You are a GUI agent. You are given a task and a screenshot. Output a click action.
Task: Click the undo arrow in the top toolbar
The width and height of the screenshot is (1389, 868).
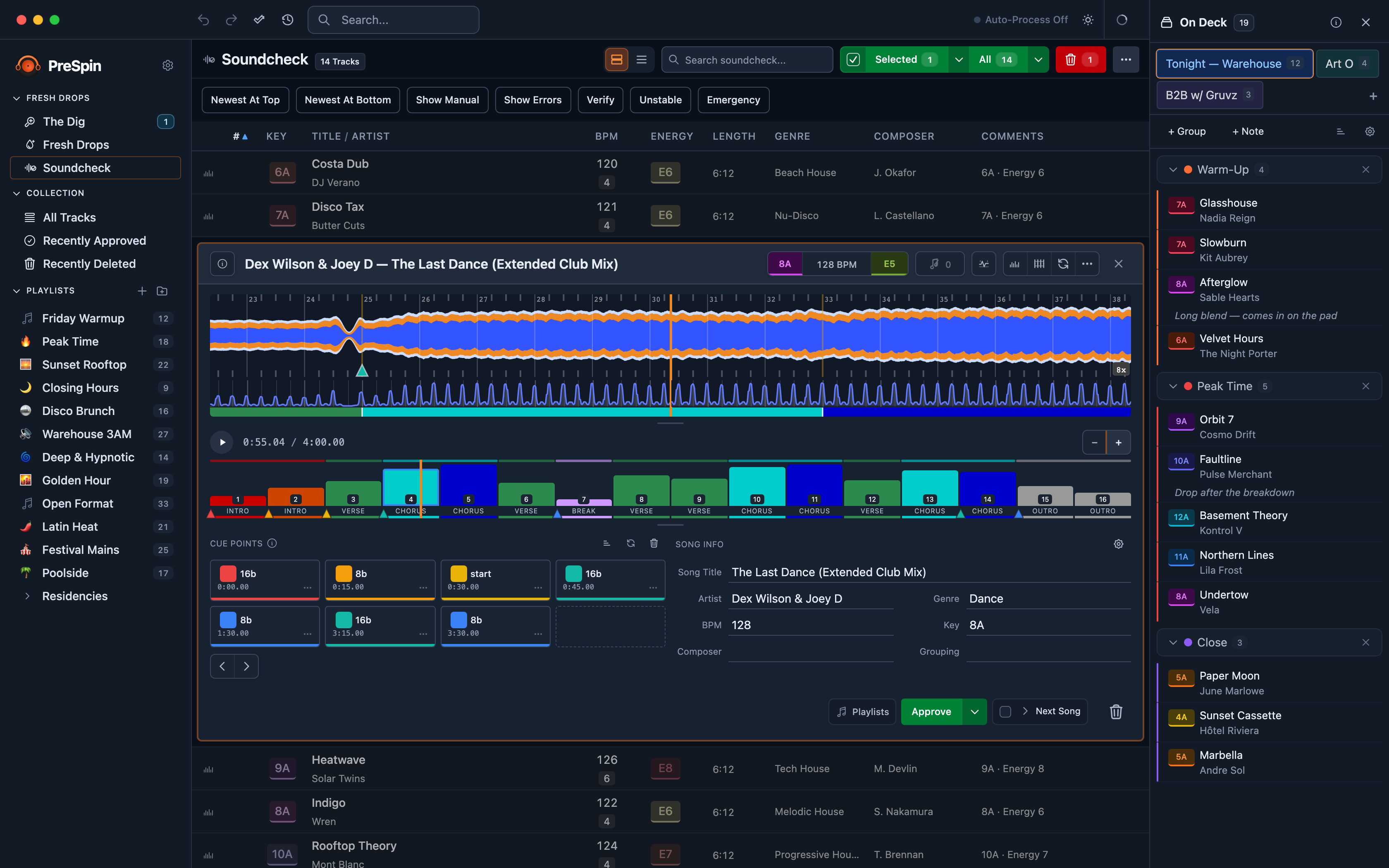[203, 20]
